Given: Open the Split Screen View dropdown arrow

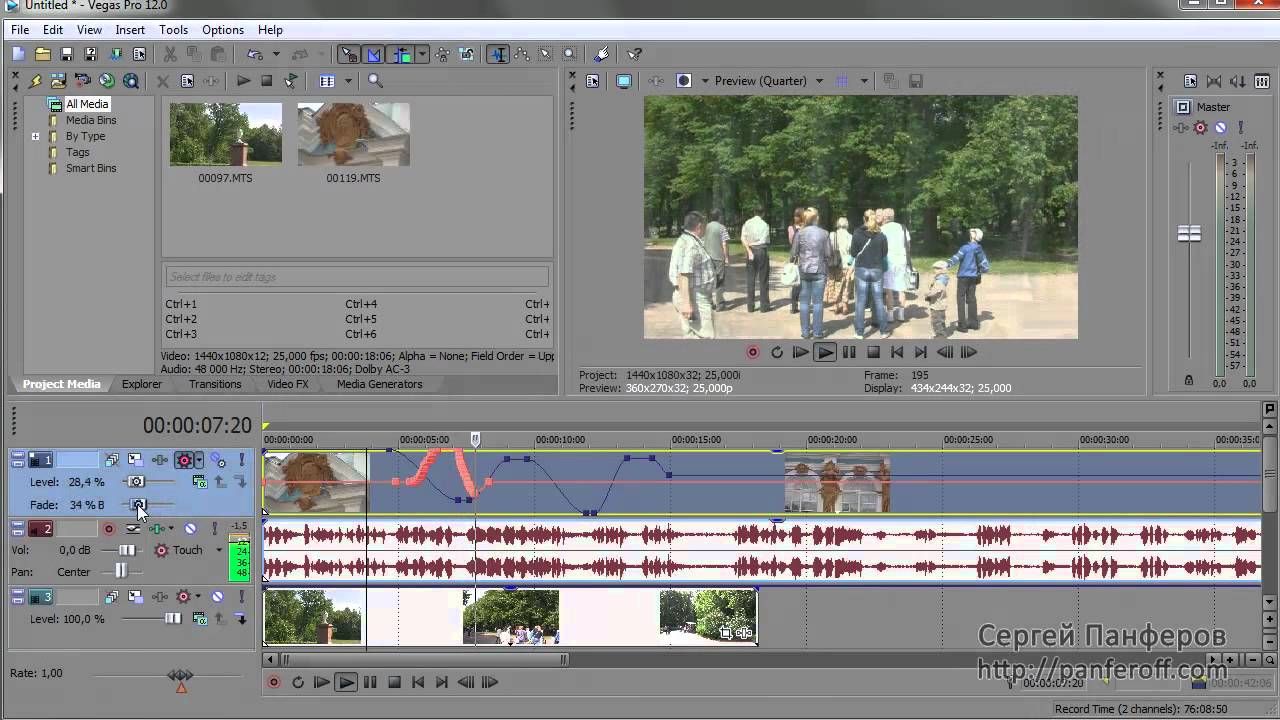Looking at the screenshot, I should pyautogui.click(x=705, y=81).
